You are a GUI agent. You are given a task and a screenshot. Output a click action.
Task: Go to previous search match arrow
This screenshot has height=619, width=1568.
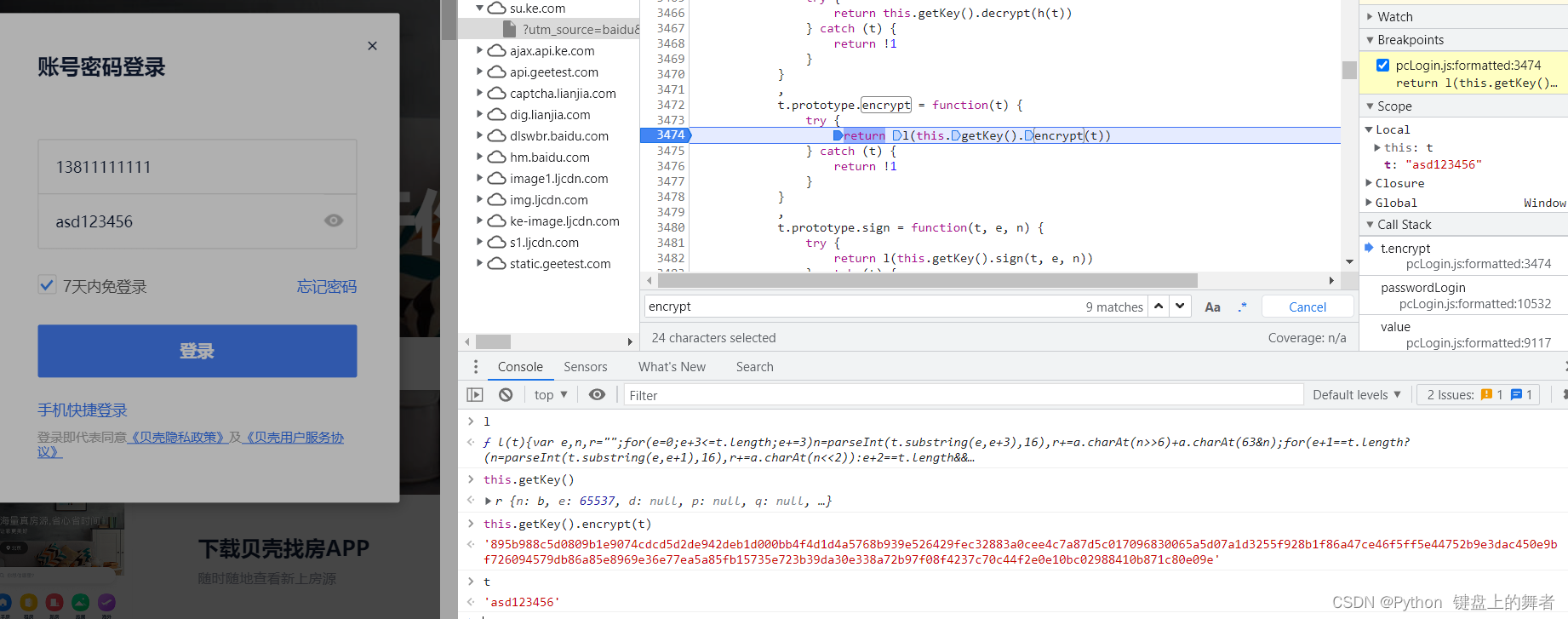click(x=1159, y=307)
